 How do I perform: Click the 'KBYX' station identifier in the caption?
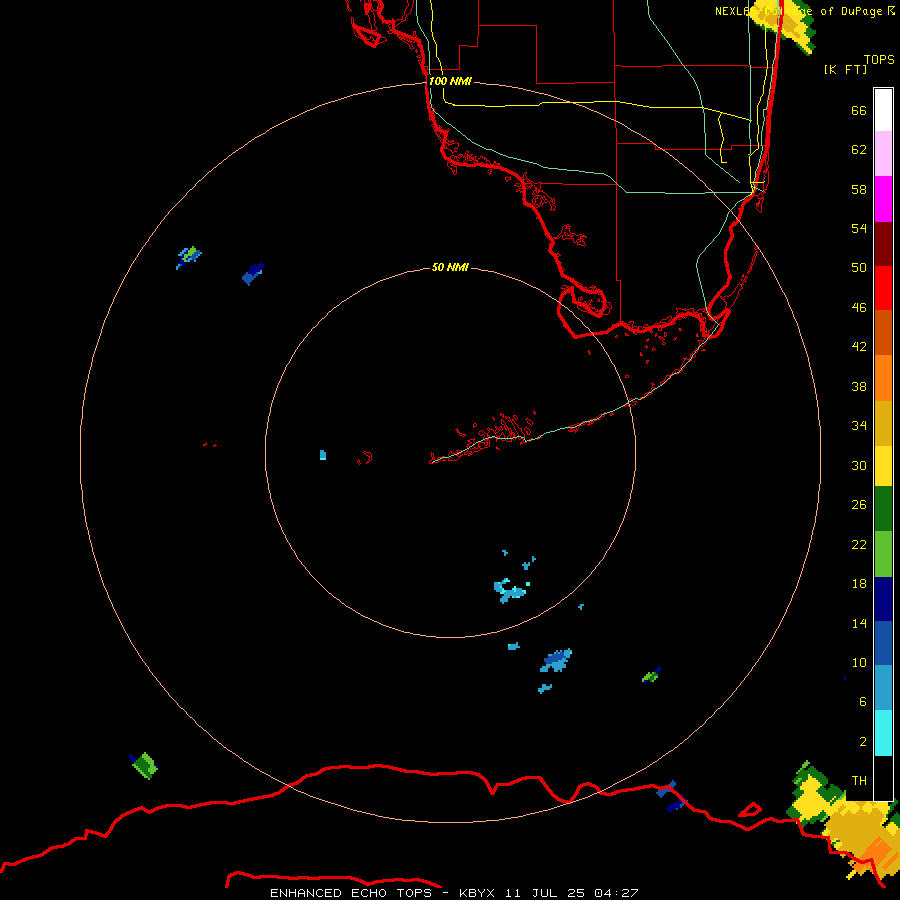pyautogui.click(x=476, y=893)
